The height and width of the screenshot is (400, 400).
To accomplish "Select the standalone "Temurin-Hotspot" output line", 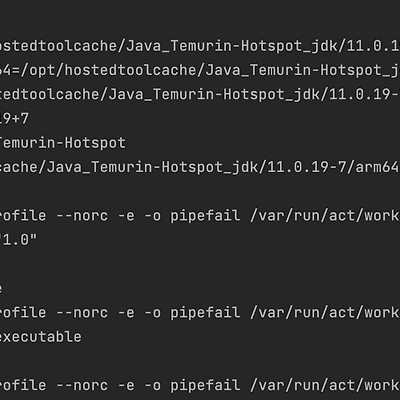I will coord(63,143).
